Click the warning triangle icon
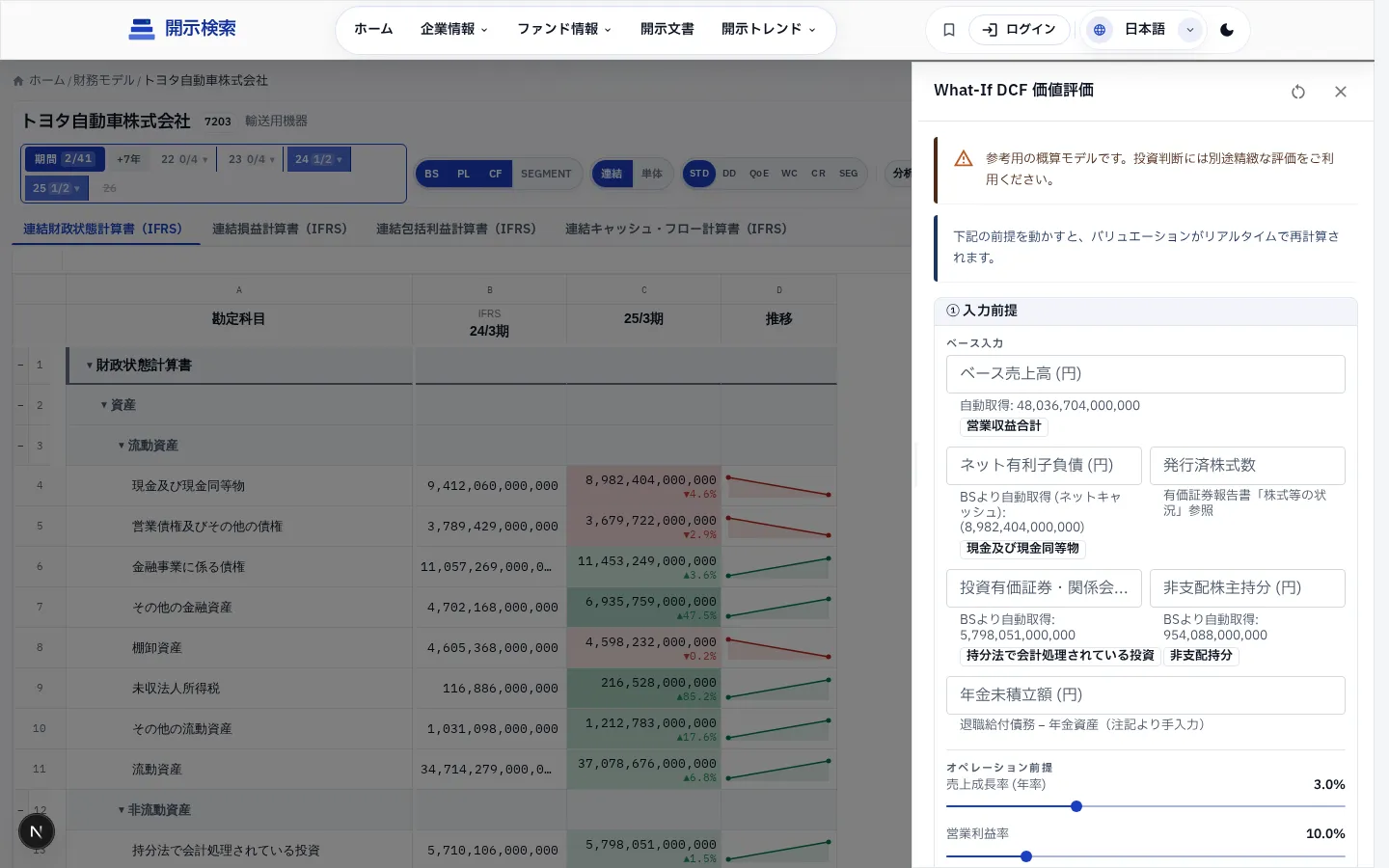This screenshot has width=1389, height=868. pyautogui.click(x=964, y=159)
